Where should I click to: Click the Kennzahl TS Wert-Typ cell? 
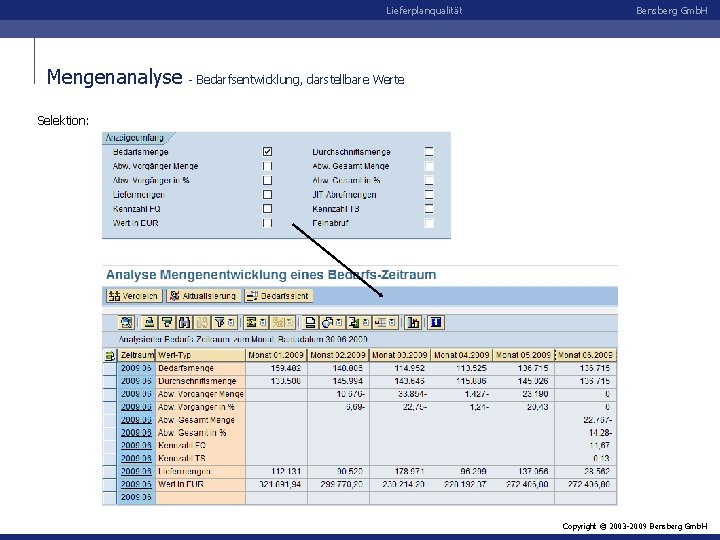click(x=201, y=458)
